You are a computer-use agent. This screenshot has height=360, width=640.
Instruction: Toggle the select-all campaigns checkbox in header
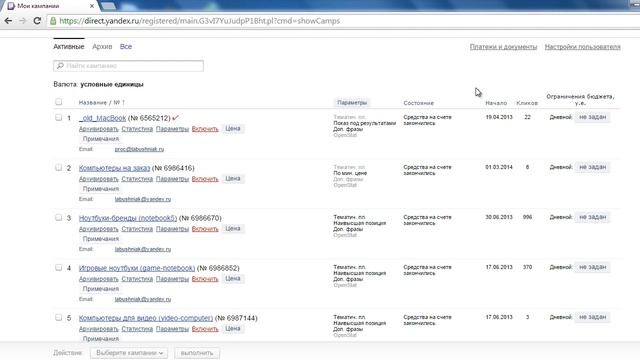(x=58, y=102)
